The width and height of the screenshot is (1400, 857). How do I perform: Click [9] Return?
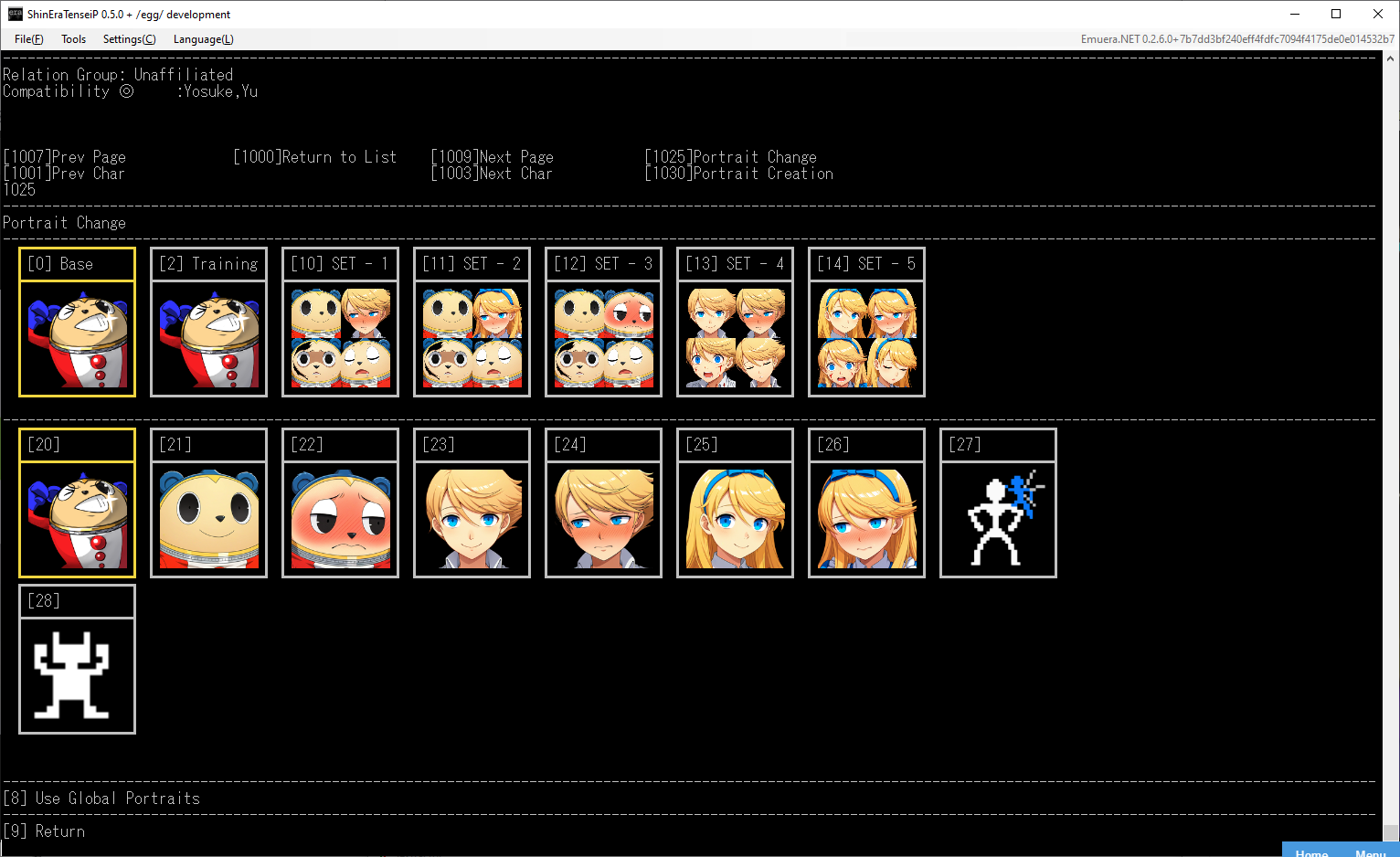[44, 831]
